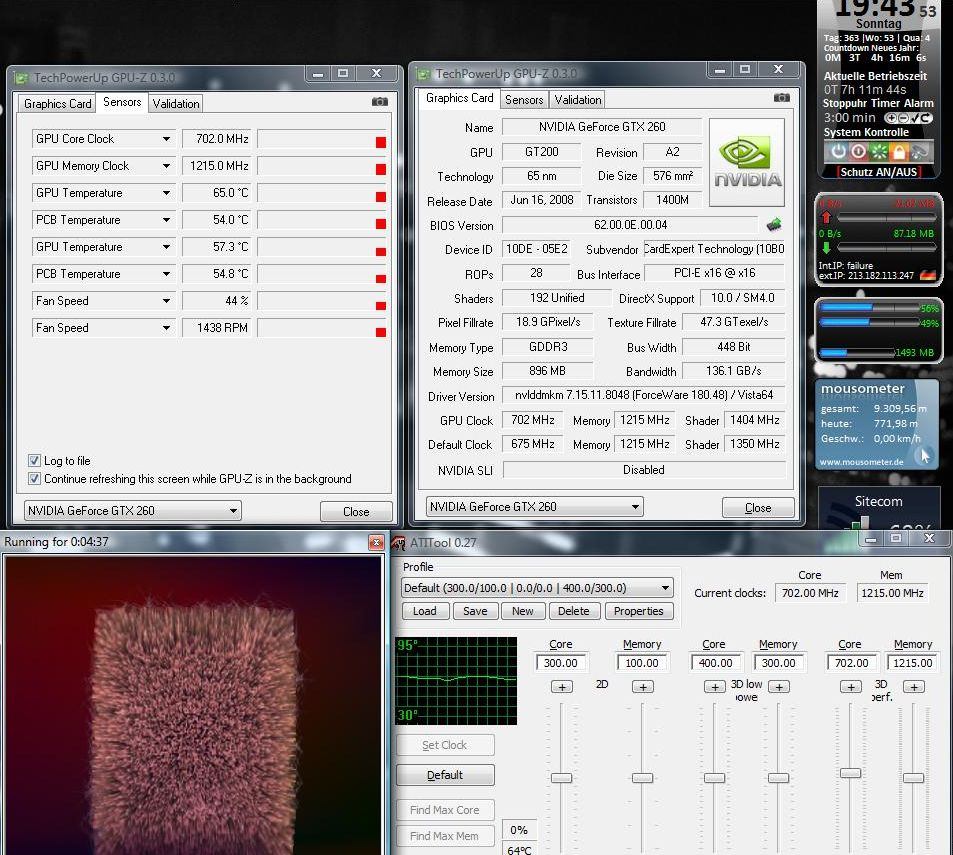953x855 pixels.
Task: Click Close button in the Sensors window
Action: pos(356,512)
